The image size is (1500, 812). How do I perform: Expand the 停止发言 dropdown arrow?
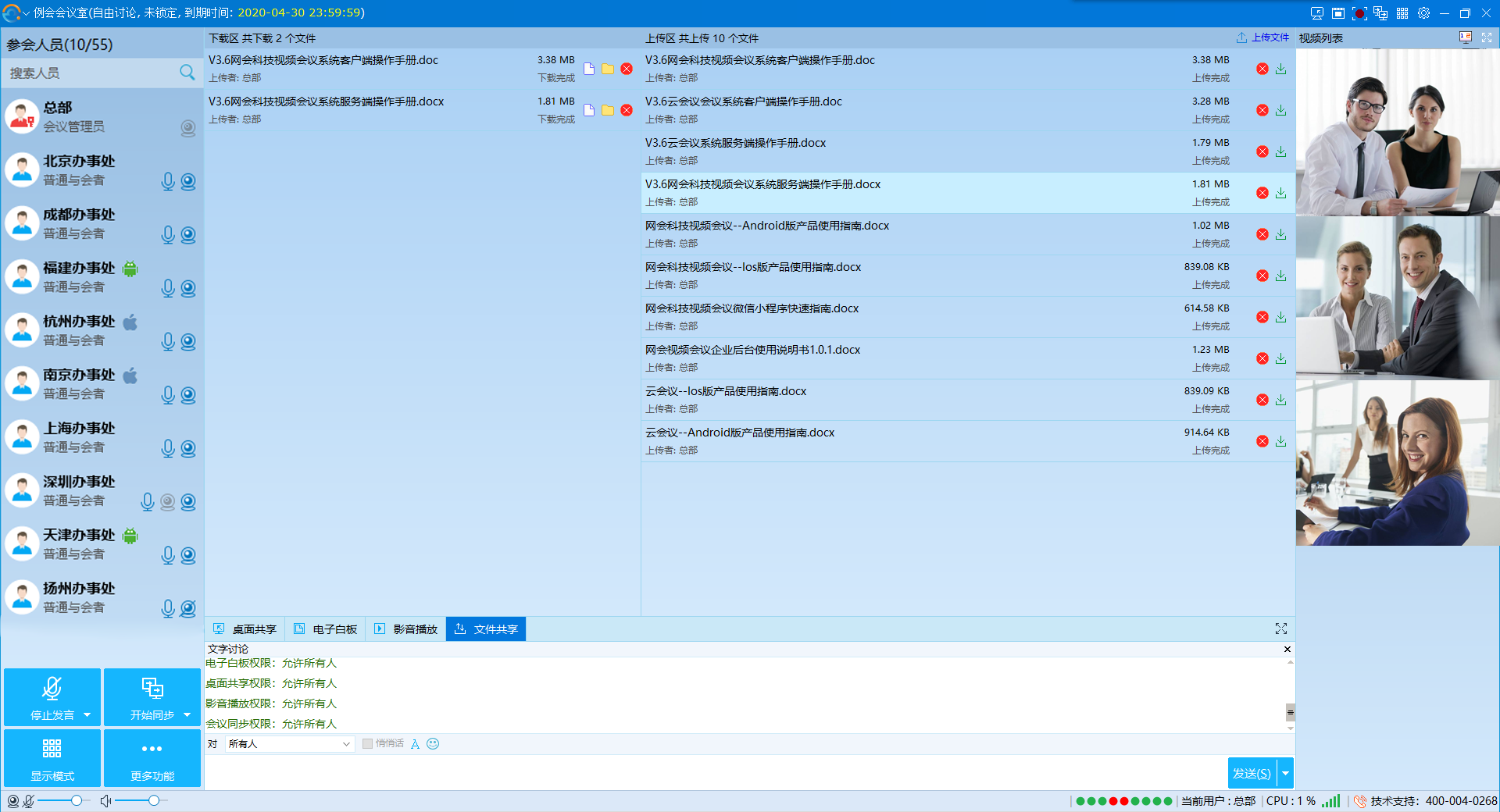[87, 715]
